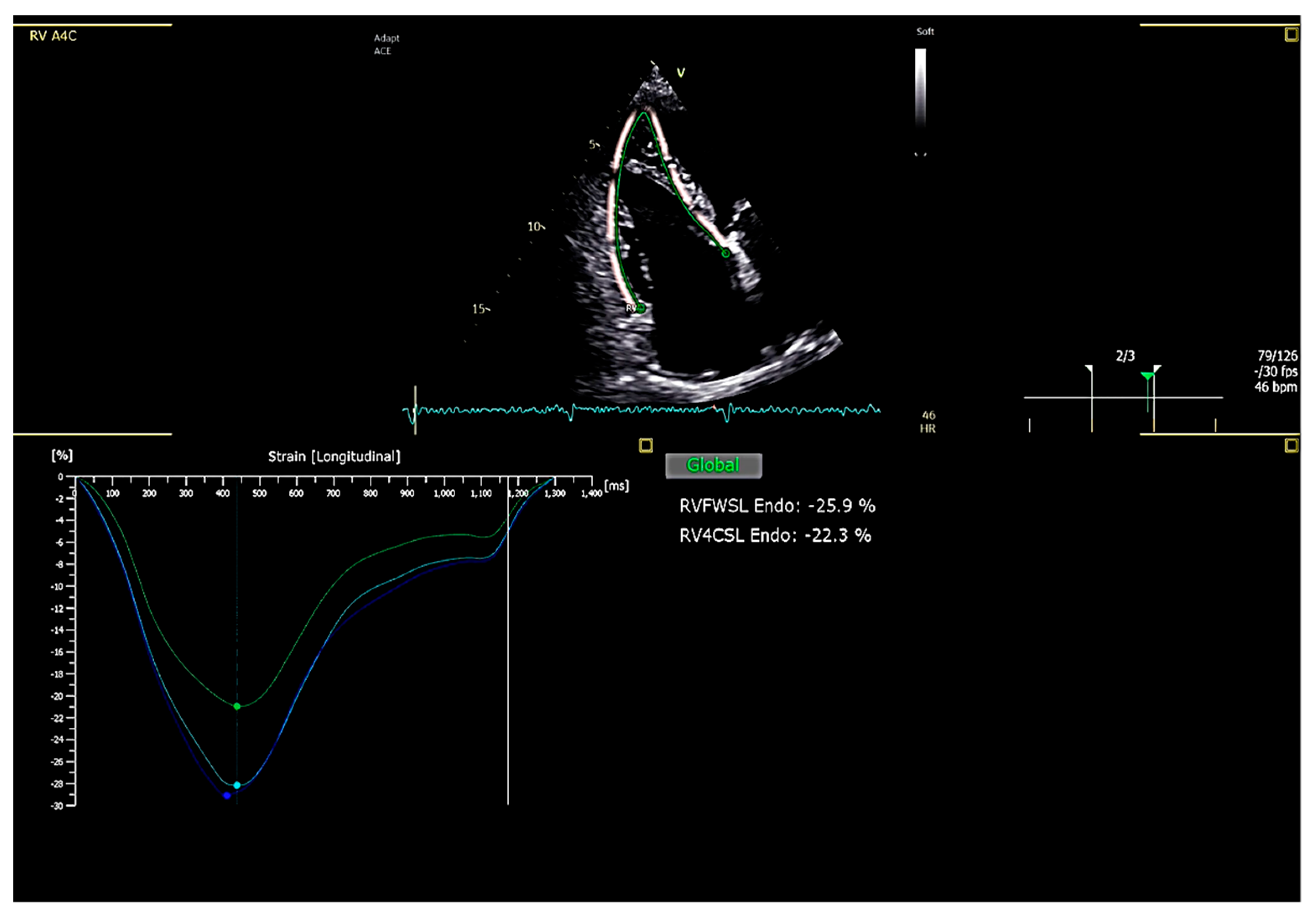Screen dimensions: 1316x921
Task: Select the green curve peak dot
Action: (237, 706)
